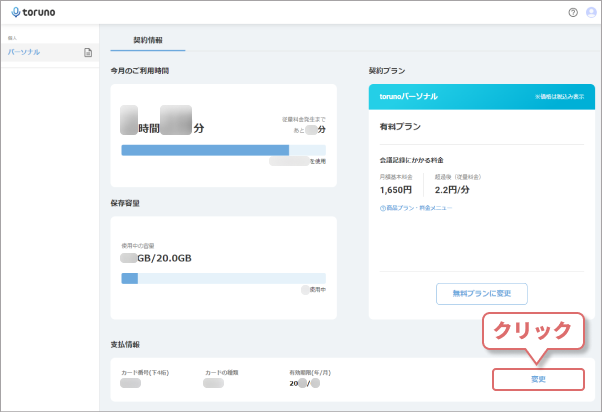The width and height of the screenshot is (602, 412).
Task: Click the 契約プラン heading
Action: point(387,71)
